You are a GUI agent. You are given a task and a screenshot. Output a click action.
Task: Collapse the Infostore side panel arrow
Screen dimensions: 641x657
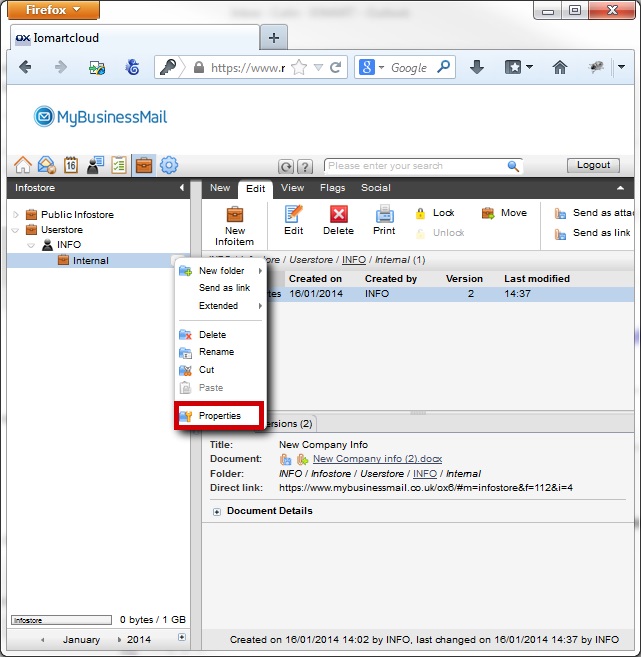tap(181, 187)
